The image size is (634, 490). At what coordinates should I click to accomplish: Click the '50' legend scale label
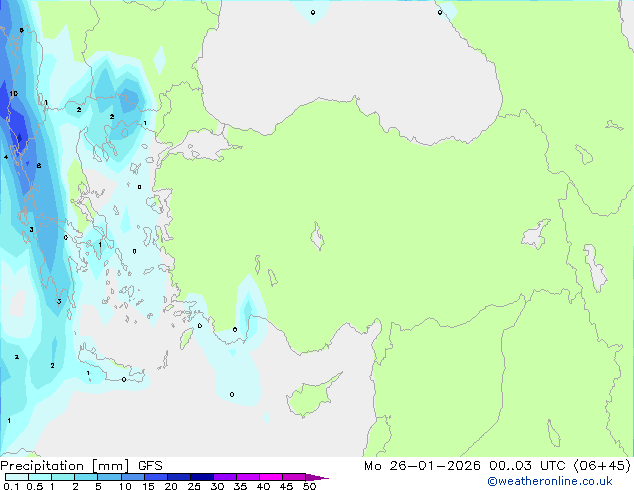309,486
